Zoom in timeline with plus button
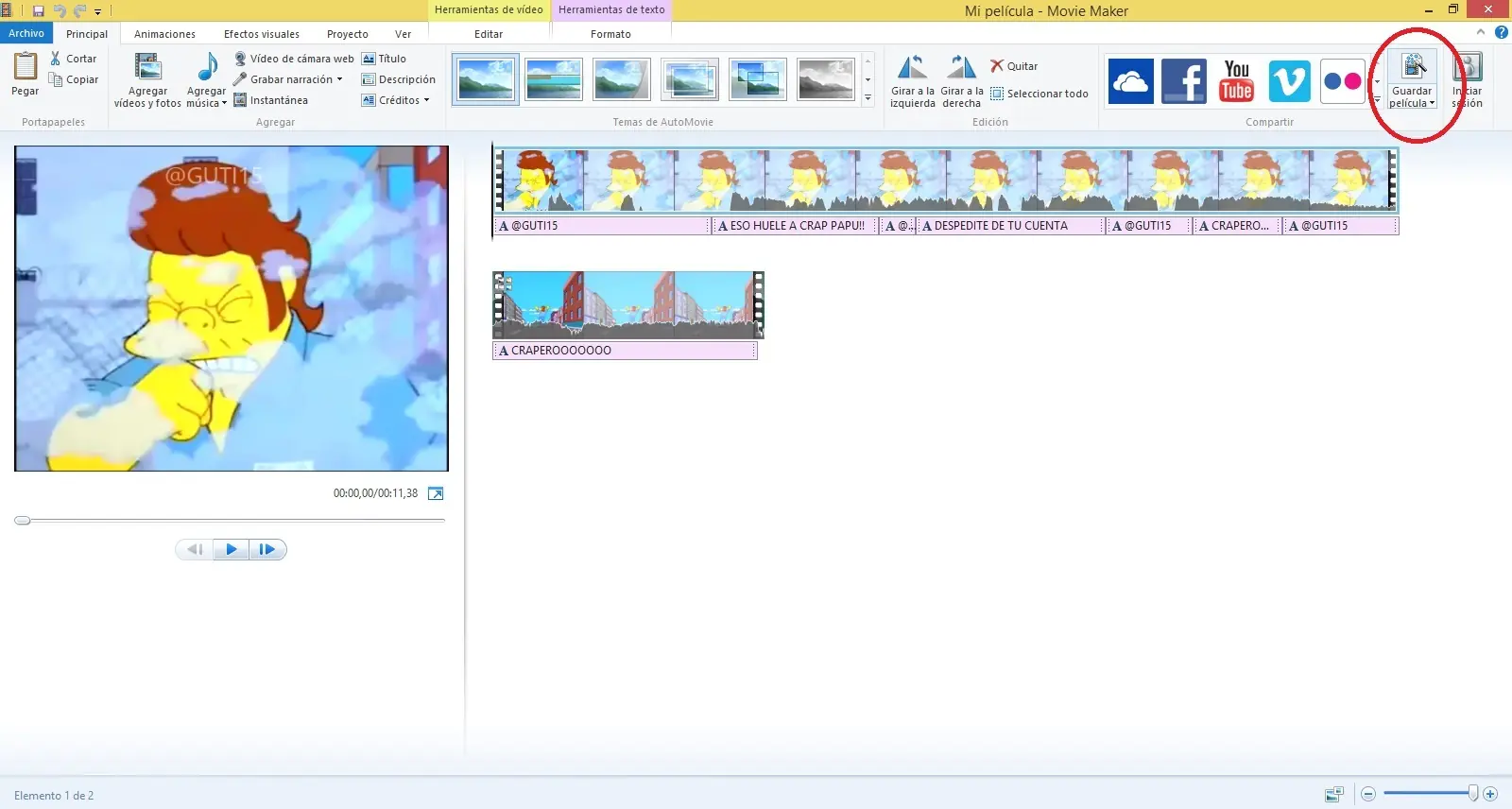 [1490, 794]
